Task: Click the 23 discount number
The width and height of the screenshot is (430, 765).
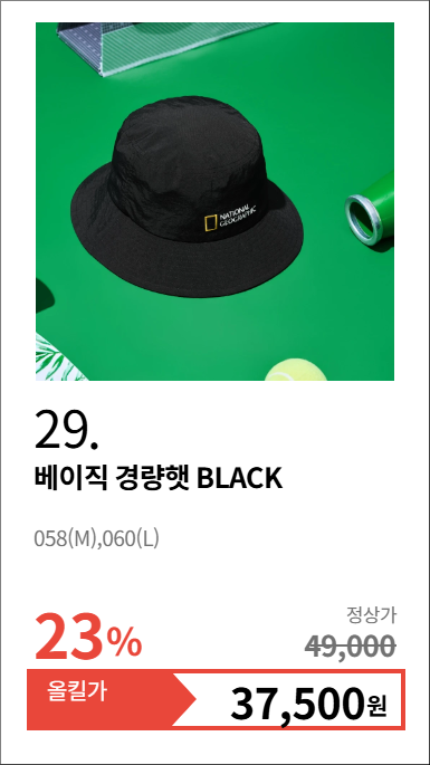Action: 69,636
